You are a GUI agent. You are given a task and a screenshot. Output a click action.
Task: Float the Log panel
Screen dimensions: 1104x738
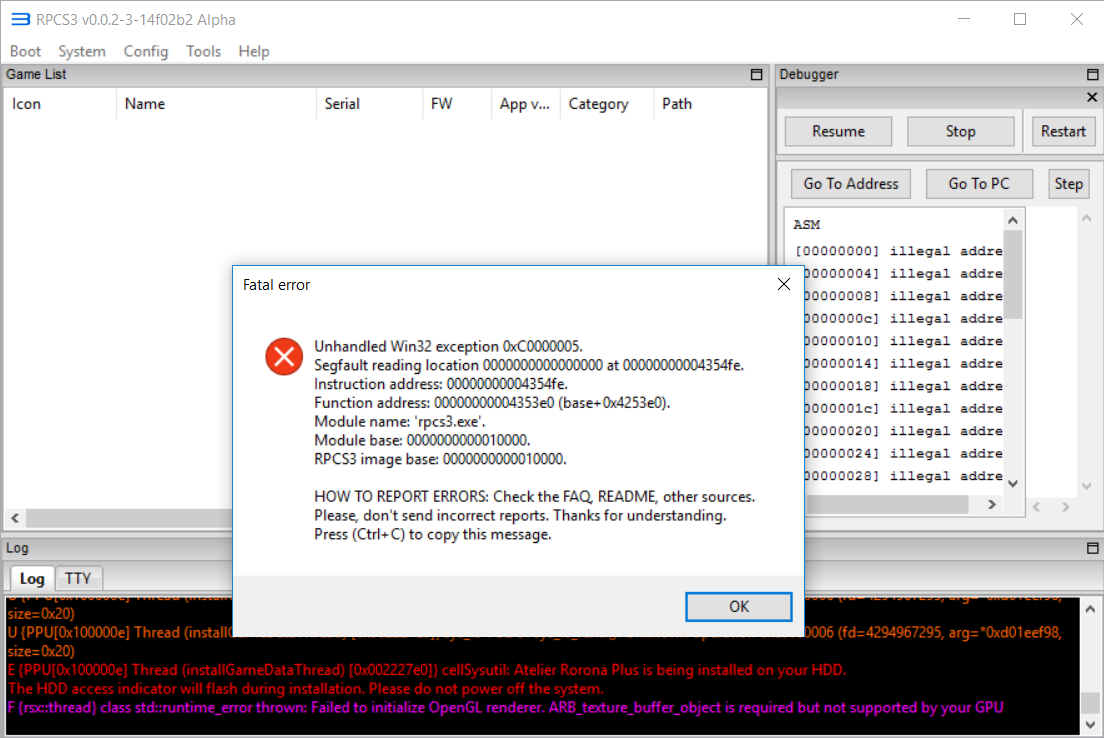click(1093, 548)
